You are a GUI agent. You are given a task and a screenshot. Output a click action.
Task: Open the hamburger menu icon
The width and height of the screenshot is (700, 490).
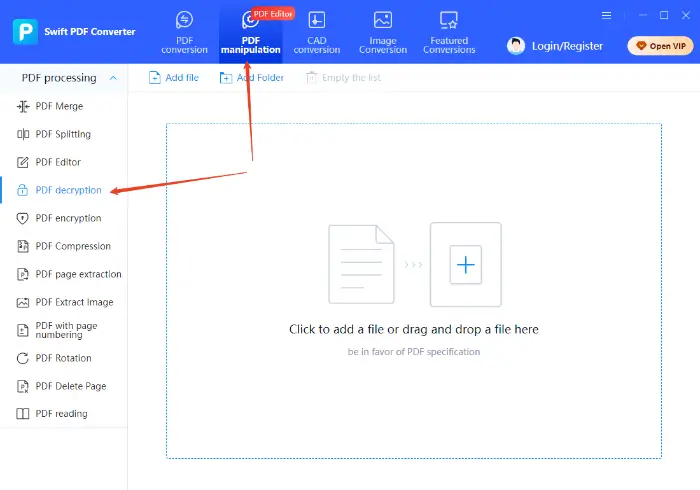point(606,16)
